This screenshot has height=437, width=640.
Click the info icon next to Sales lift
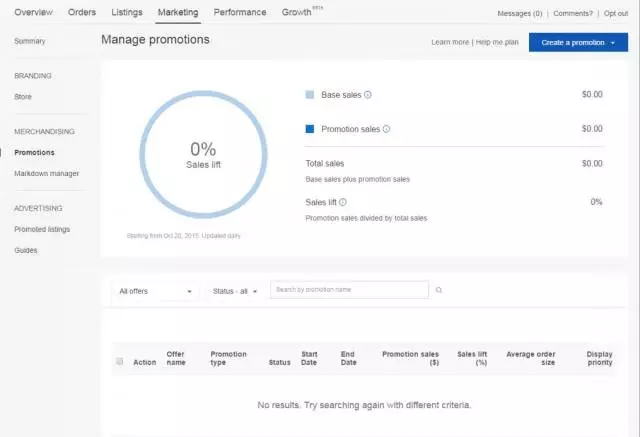343,202
